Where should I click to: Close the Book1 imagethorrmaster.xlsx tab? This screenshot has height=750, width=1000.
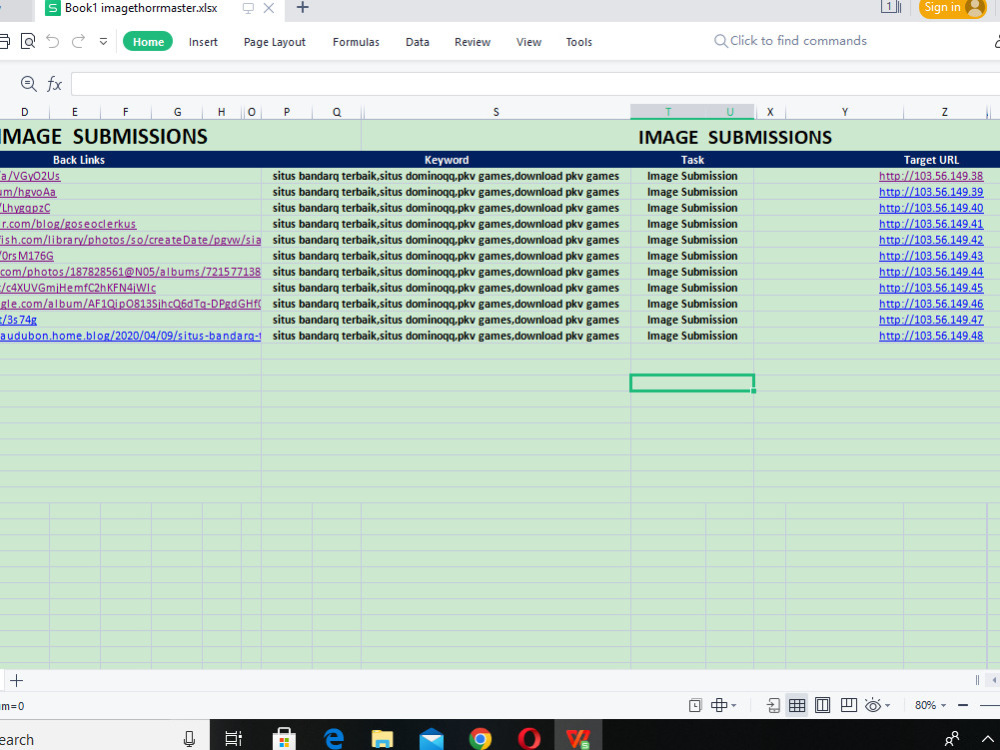click(269, 8)
